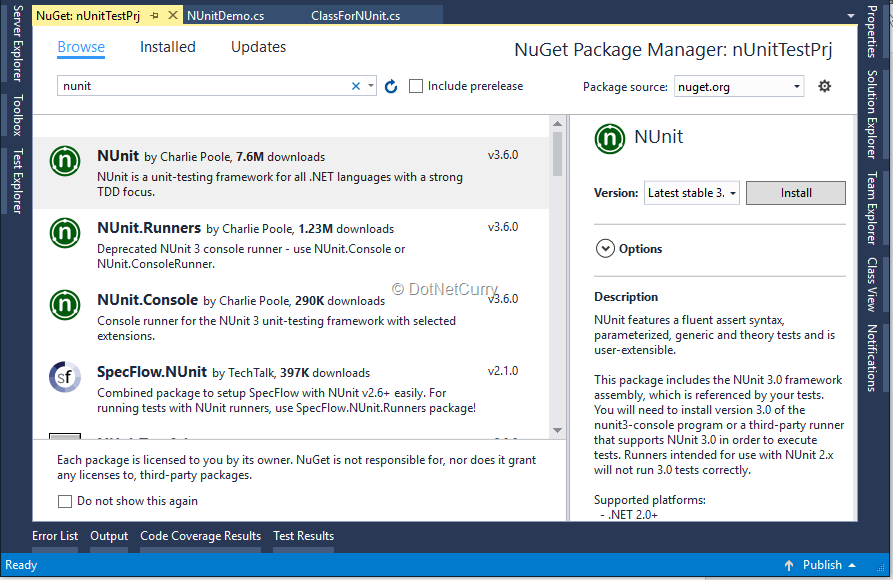Click the SpecFlow.NUnit package icon
Image resolution: width=893 pixels, height=580 pixels.
(x=65, y=377)
